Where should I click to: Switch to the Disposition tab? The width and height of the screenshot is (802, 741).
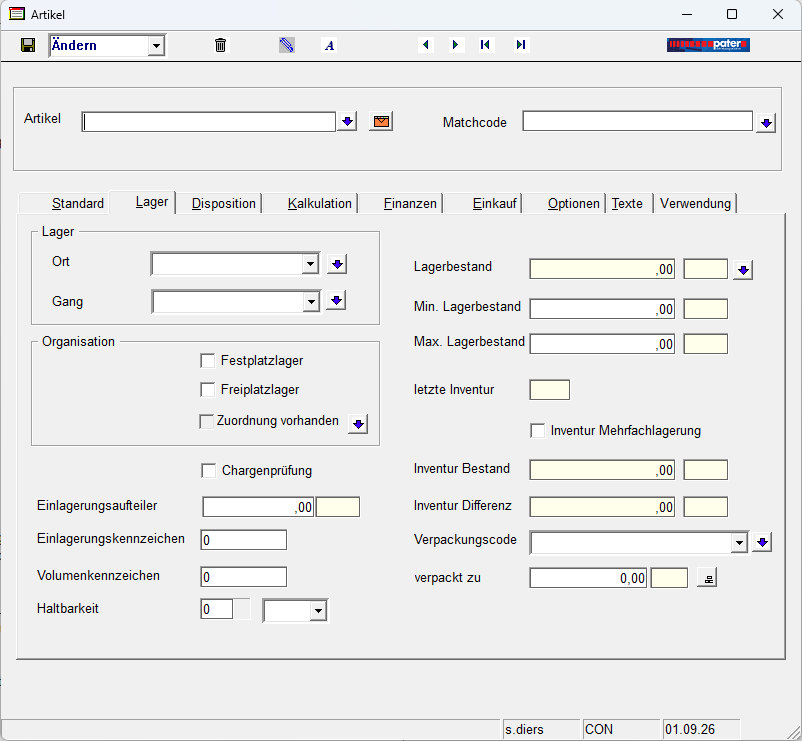[x=224, y=204]
